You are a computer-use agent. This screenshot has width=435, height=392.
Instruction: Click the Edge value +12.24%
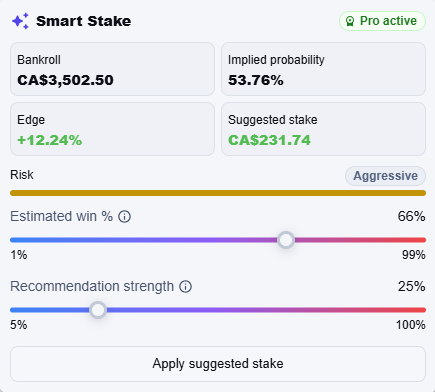point(50,140)
